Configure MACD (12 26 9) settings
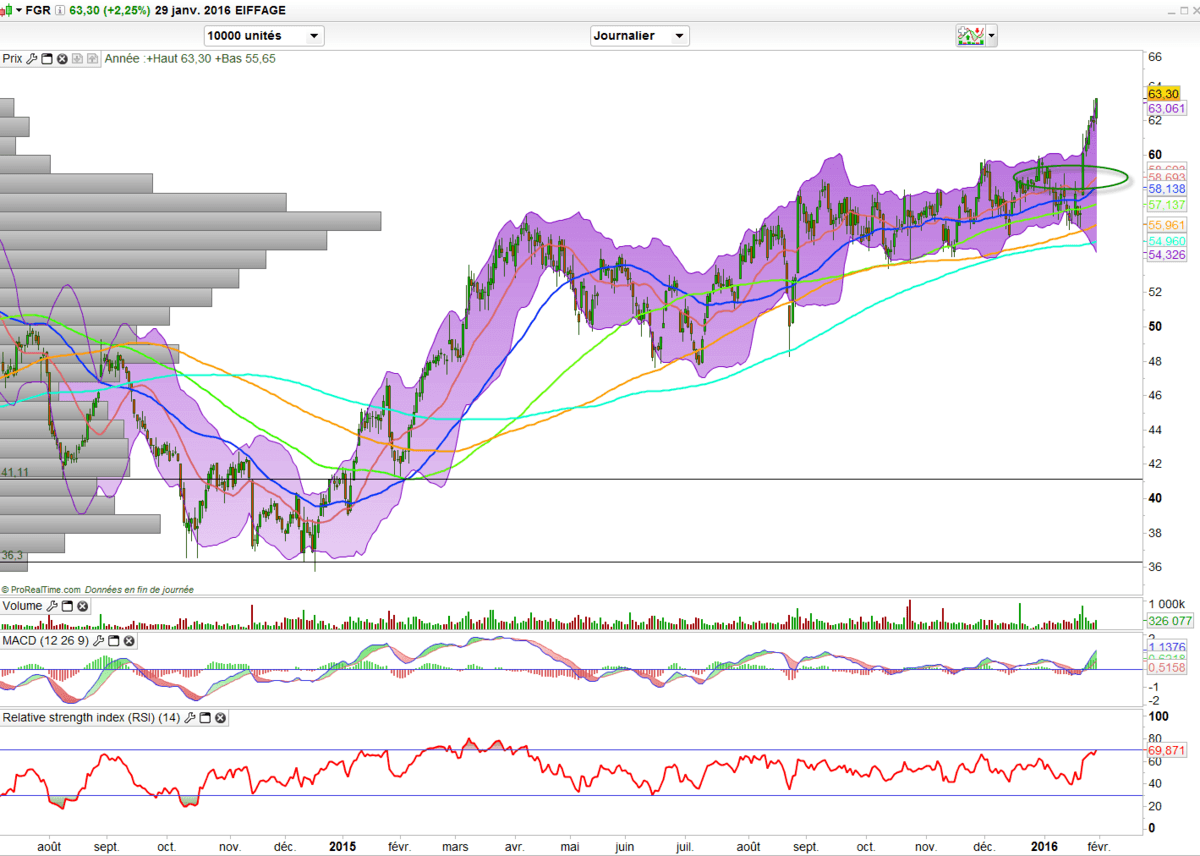Image resolution: width=1200 pixels, height=856 pixels. pos(98,640)
